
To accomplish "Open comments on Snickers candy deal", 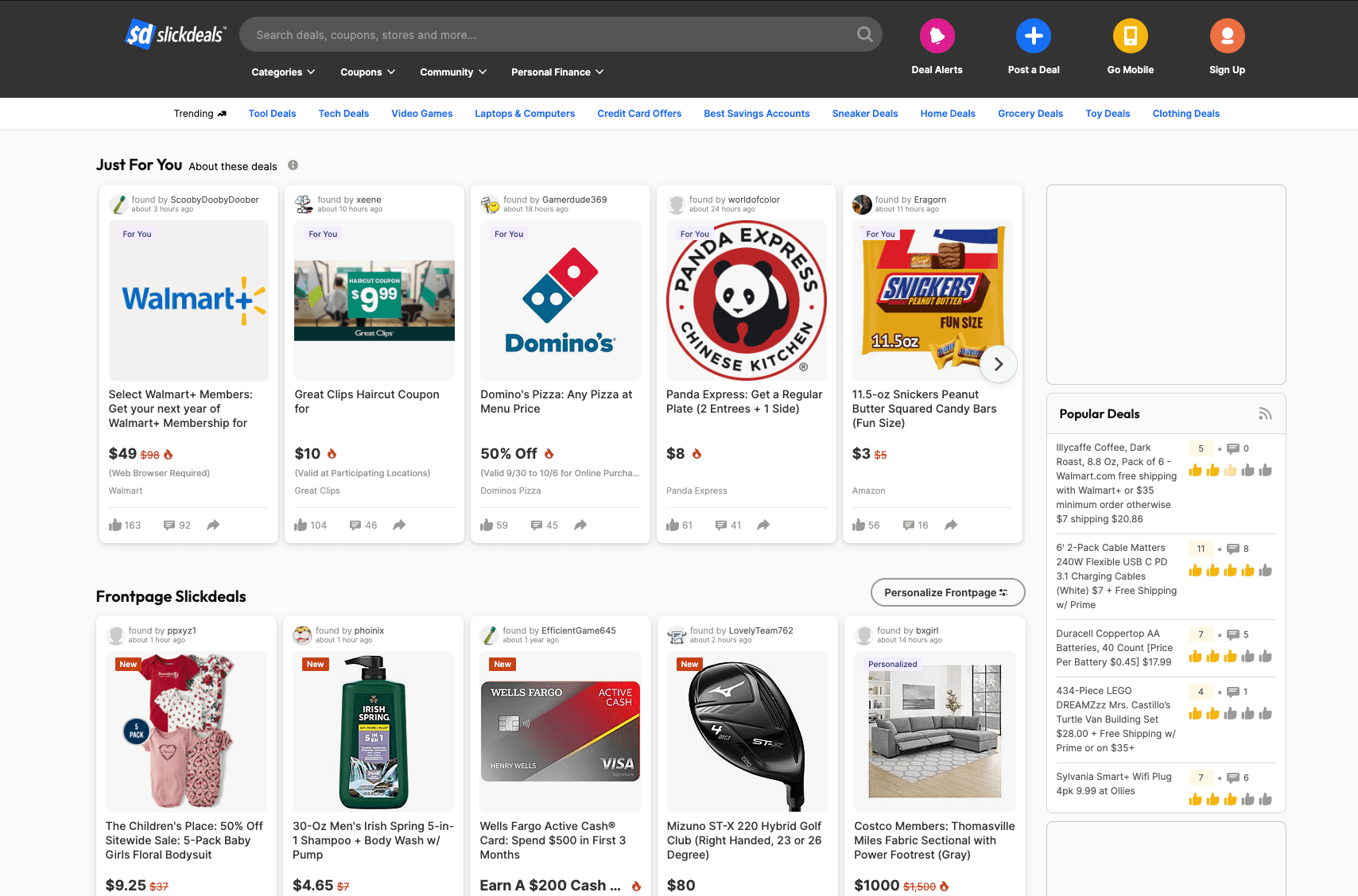I will pos(909,526).
